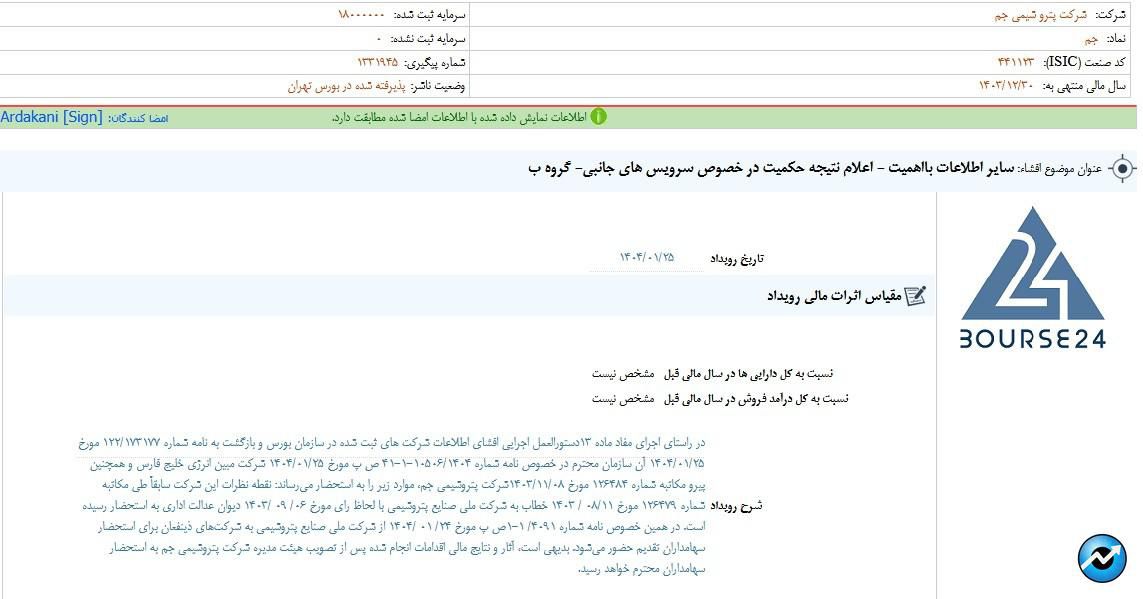Click the publisher status پذیرفته شده در بورس تهران

coord(346,86)
